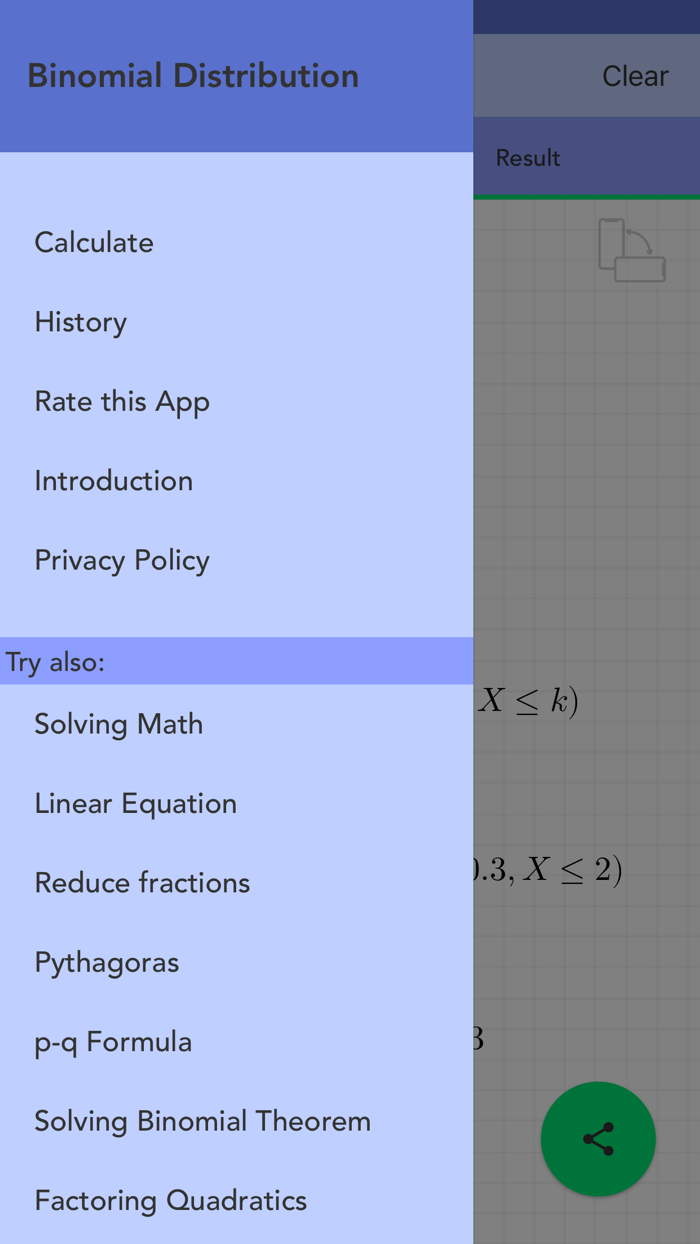Open the Solving Math app suggestion
This screenshot has width=700, height=1244.
[118, 723]
